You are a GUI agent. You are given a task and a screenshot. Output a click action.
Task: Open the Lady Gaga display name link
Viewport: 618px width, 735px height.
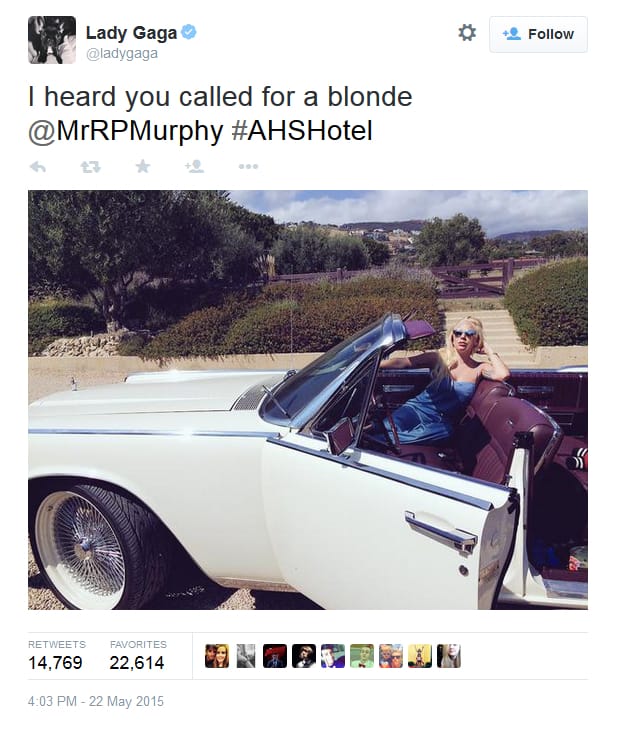pos(131,33)
